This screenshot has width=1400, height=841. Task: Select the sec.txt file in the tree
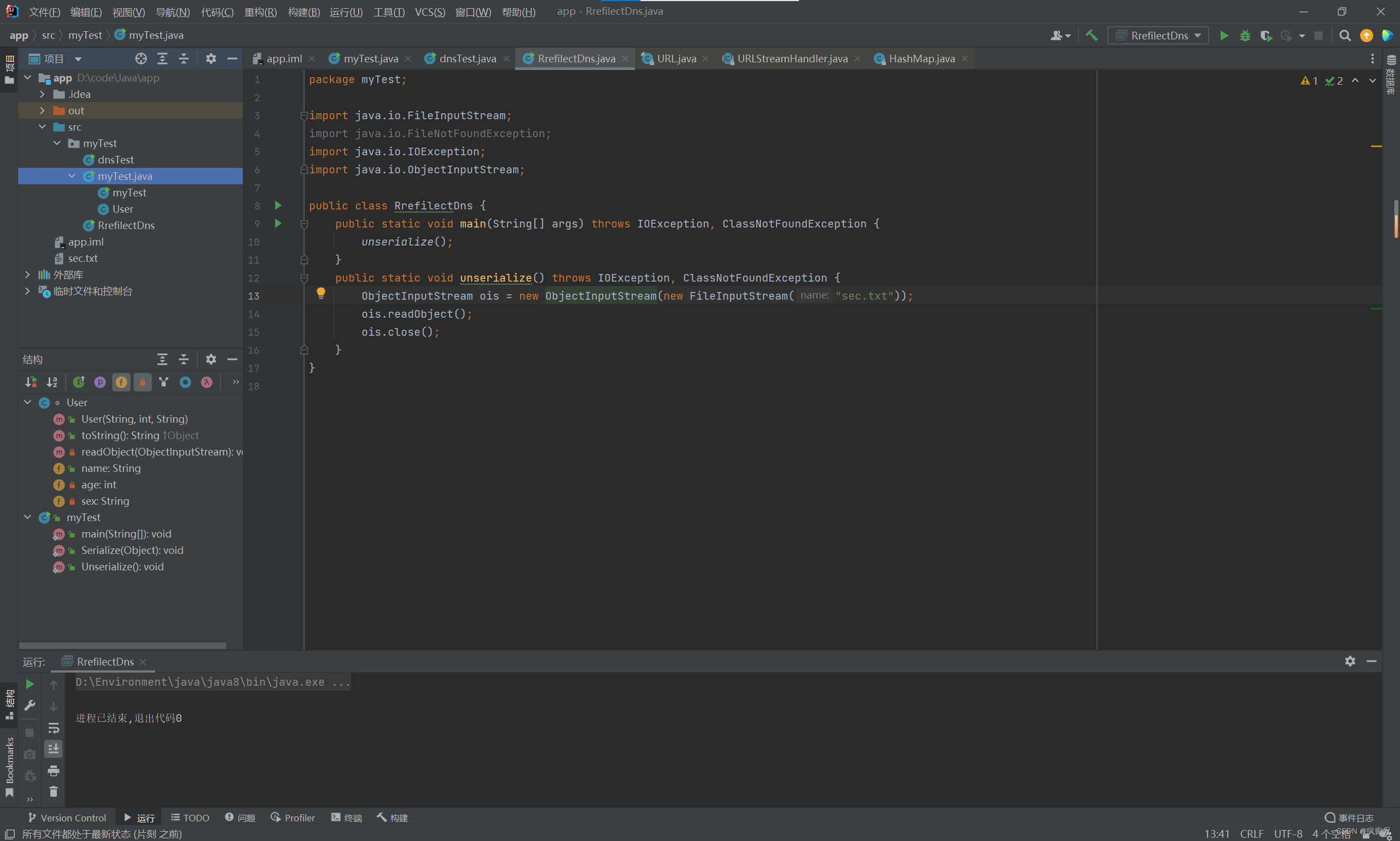coord(82,258)
